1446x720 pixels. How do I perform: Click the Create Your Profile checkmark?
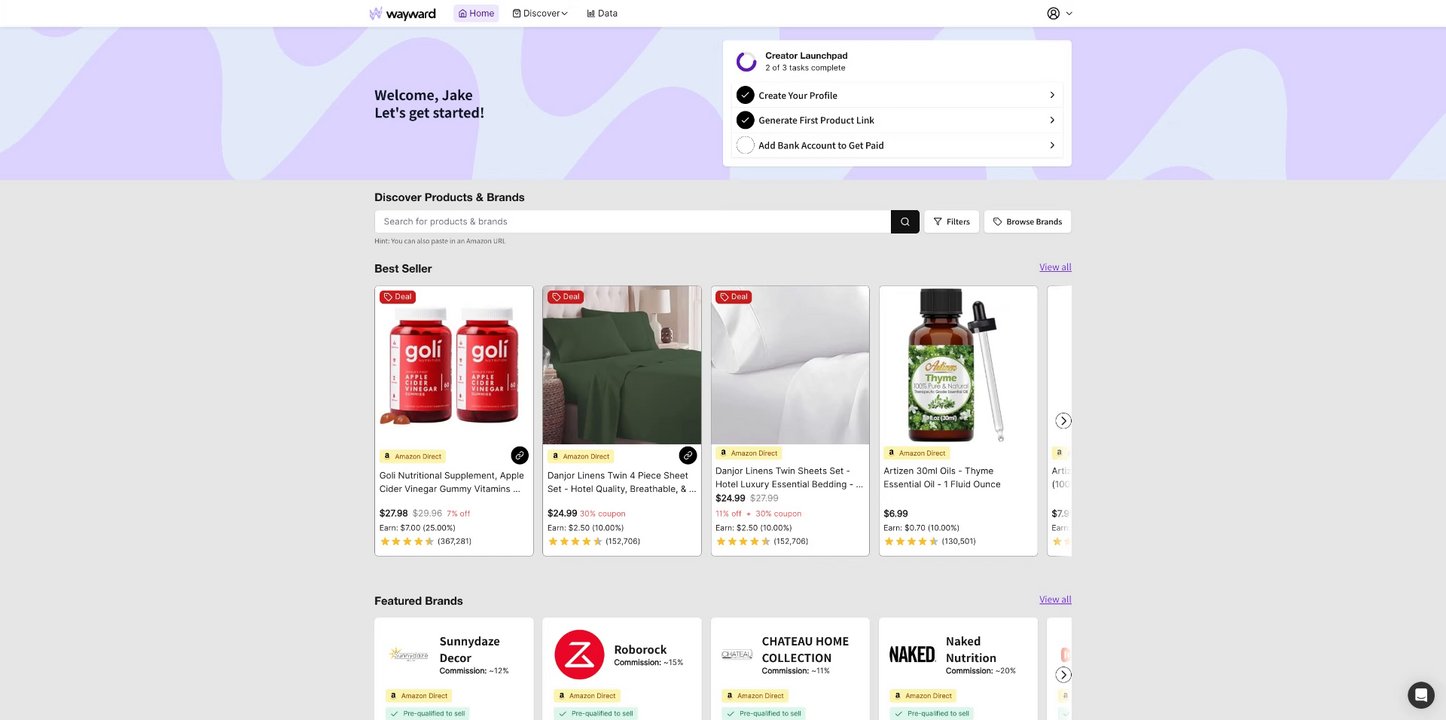(745, 95)
